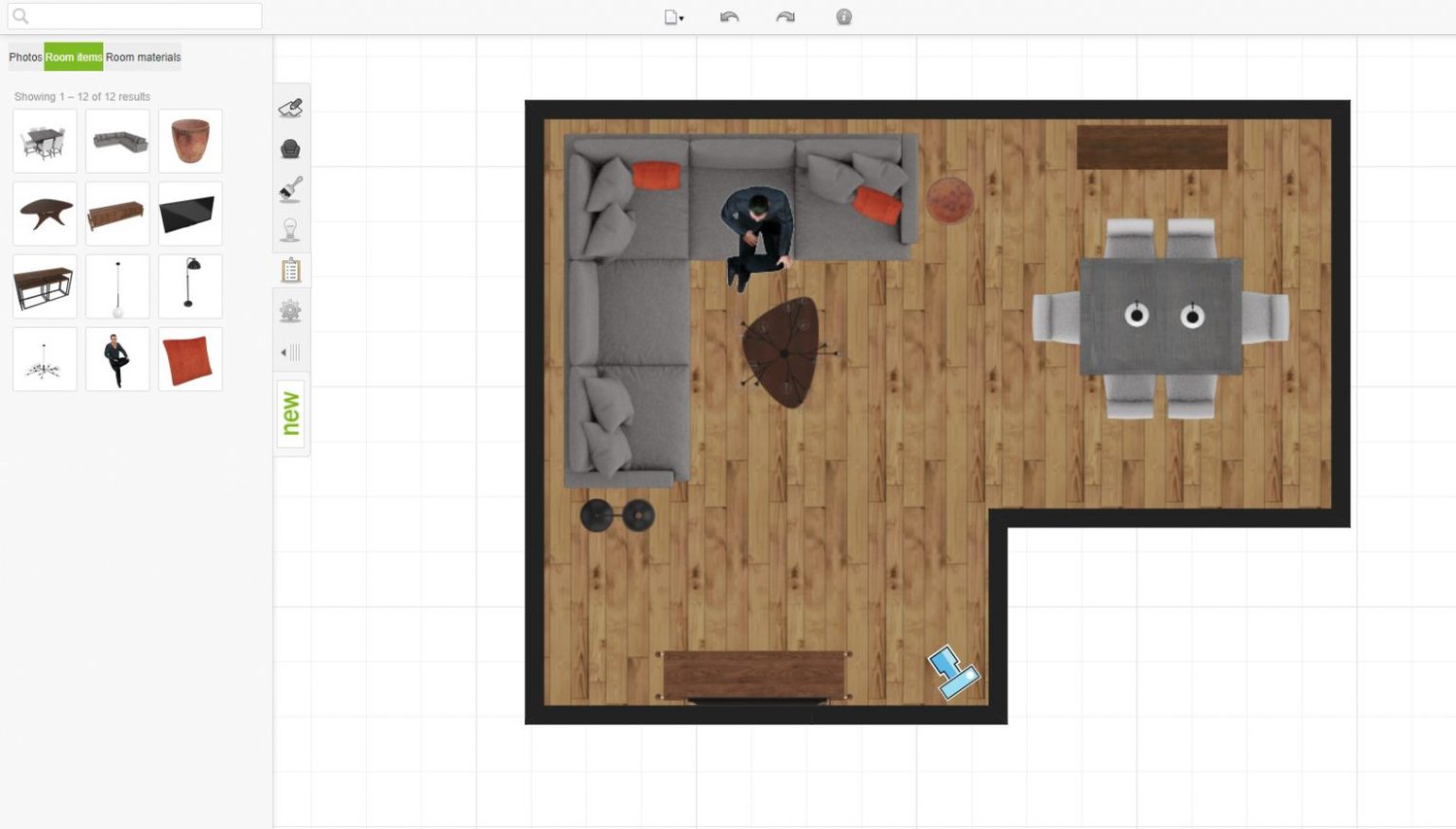
Task: Click the lightbulb lighting tool
Action: click(x=291, y=227)
